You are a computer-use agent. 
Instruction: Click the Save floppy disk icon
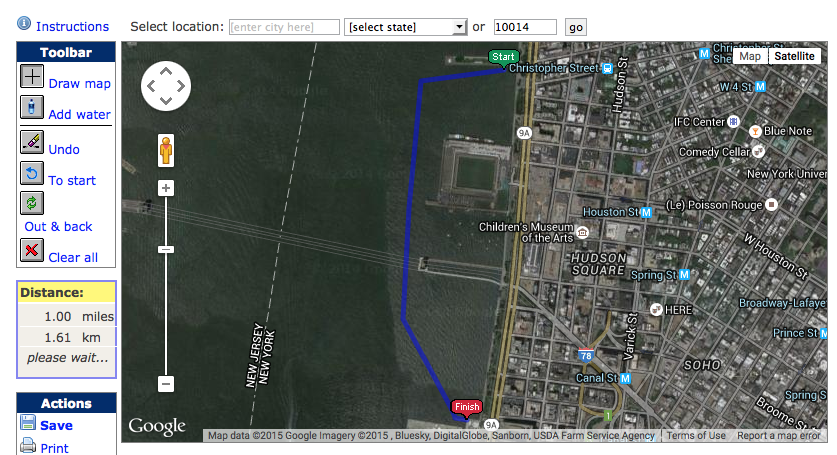tap(28, 422)
